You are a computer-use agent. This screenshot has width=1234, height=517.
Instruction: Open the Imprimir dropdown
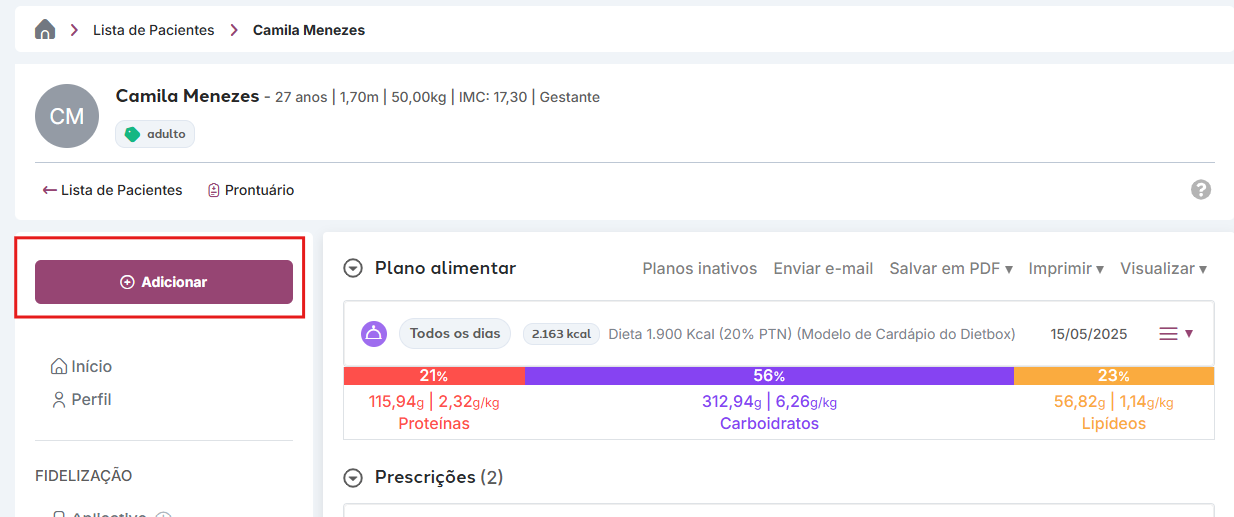[1066, 269]
